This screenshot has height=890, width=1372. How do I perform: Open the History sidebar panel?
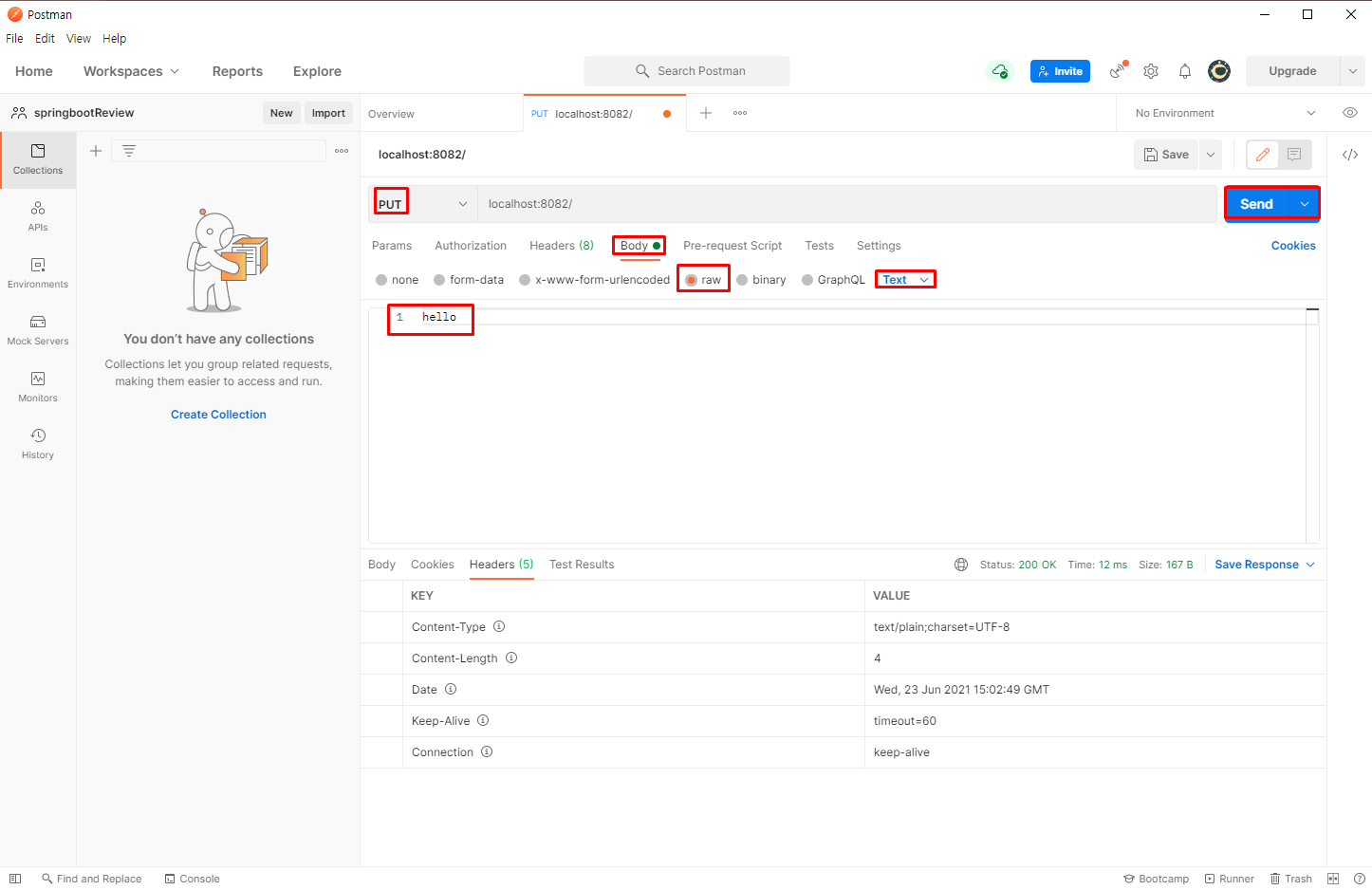38,444
